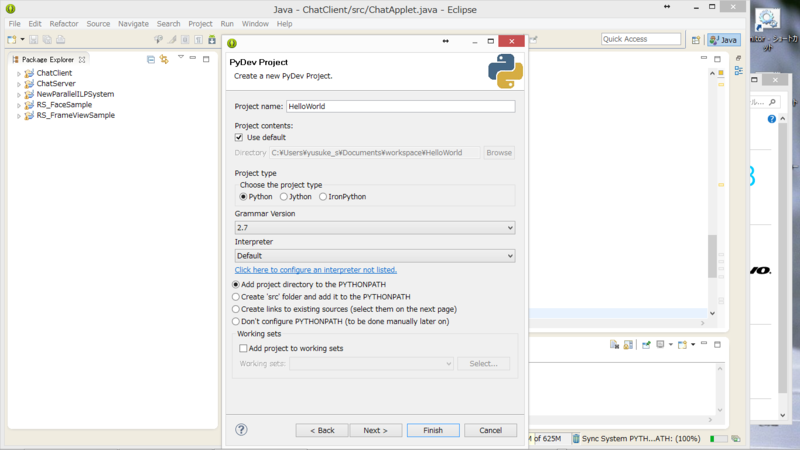Click the Toggle Block Selection toolbar icon
The image size is (800, 450).
(x=185, y=39)
